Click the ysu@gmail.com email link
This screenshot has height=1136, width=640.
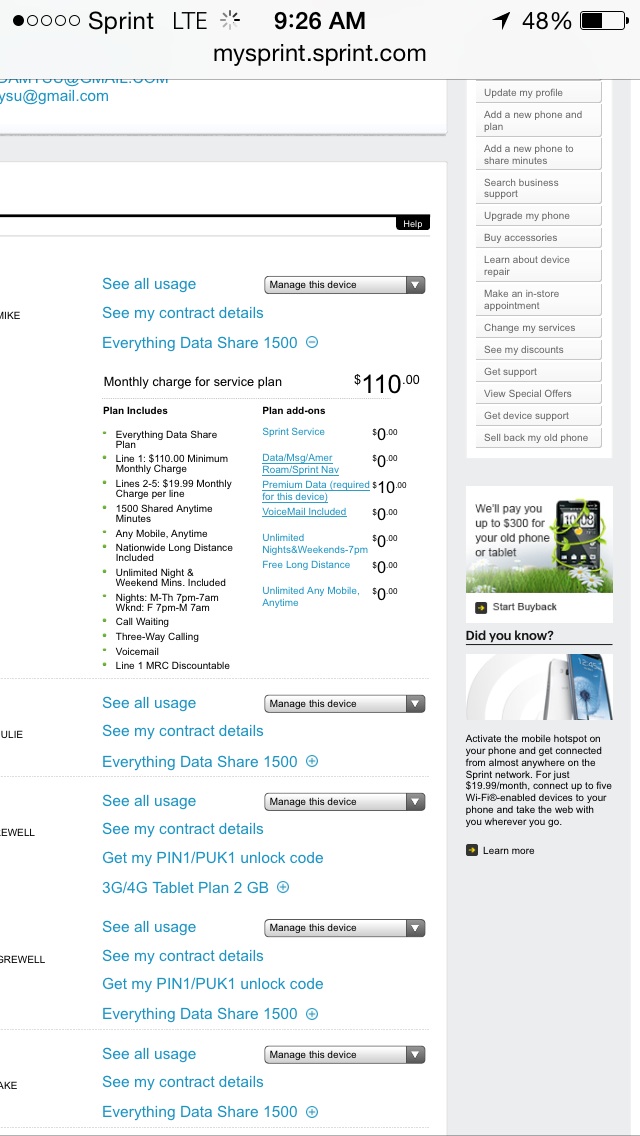pyautogui.click(x=54, y=96)
